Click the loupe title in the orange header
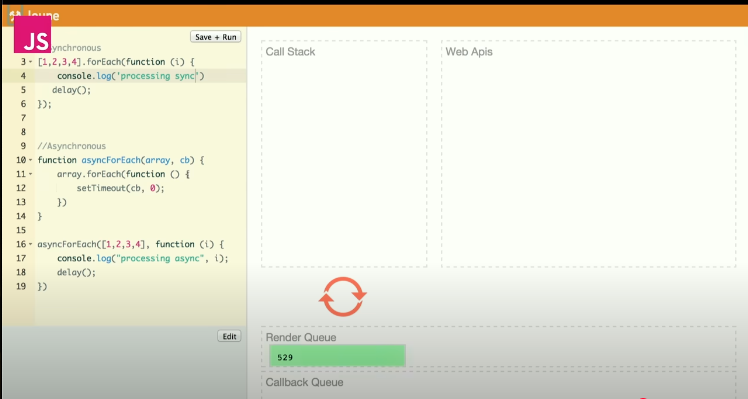Screen dimensions: 748x399 pos(43,16)
